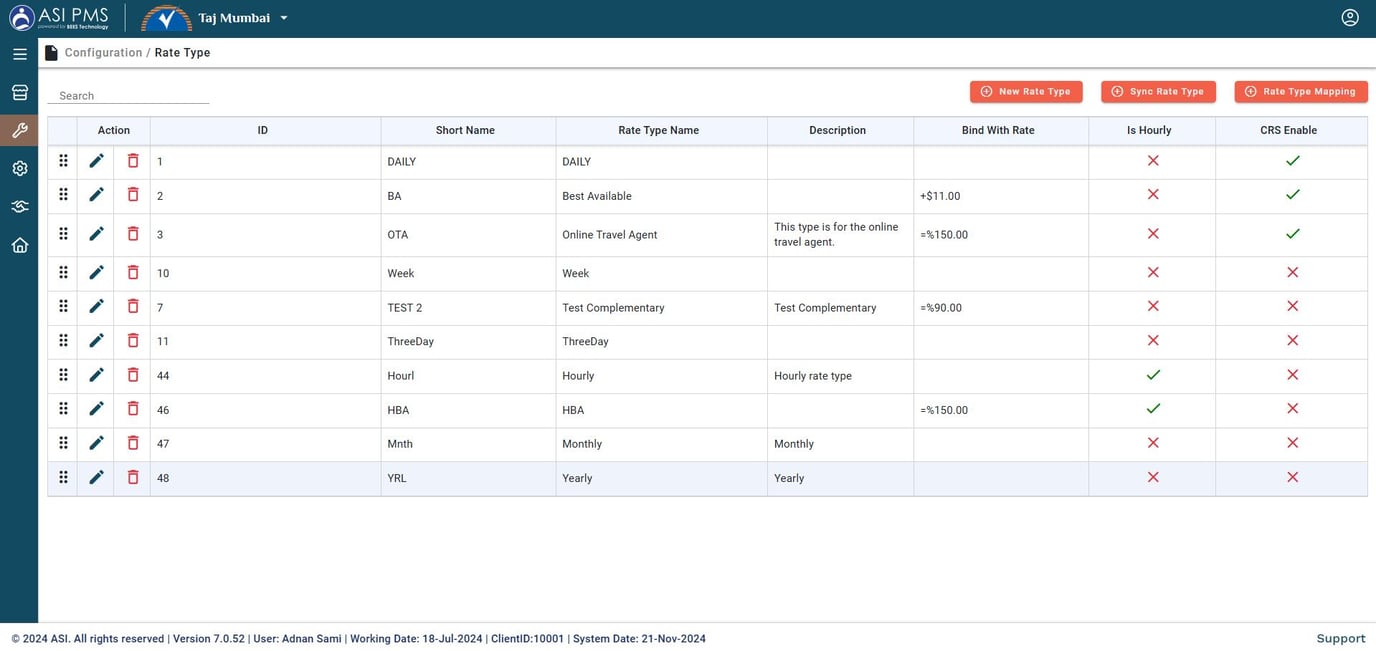Delete the Monthly rate type

[132, 443]
